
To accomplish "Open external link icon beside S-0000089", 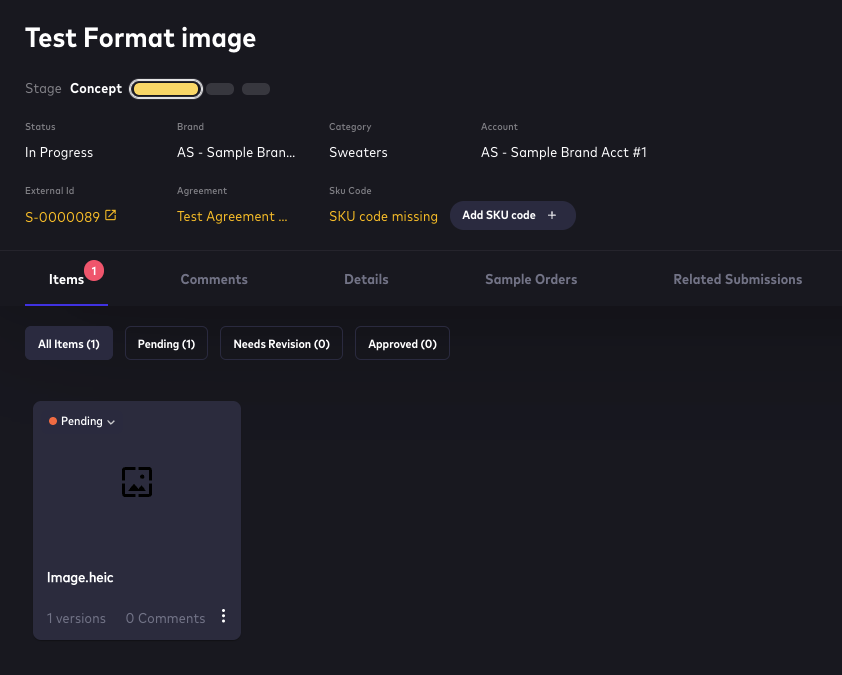I will [110, 215].
